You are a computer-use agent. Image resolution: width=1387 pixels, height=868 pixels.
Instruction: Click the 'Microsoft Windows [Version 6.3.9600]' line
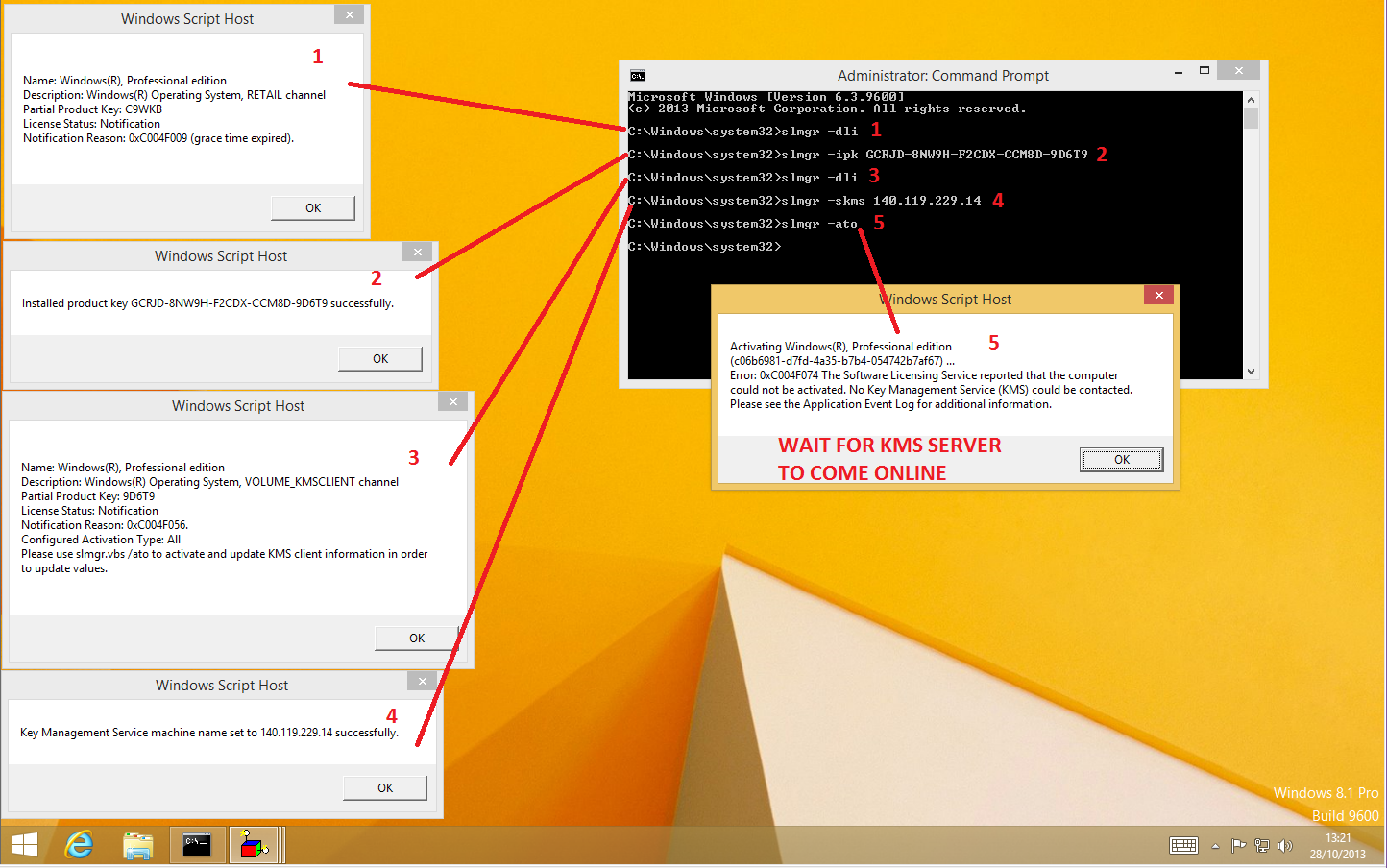766,97
